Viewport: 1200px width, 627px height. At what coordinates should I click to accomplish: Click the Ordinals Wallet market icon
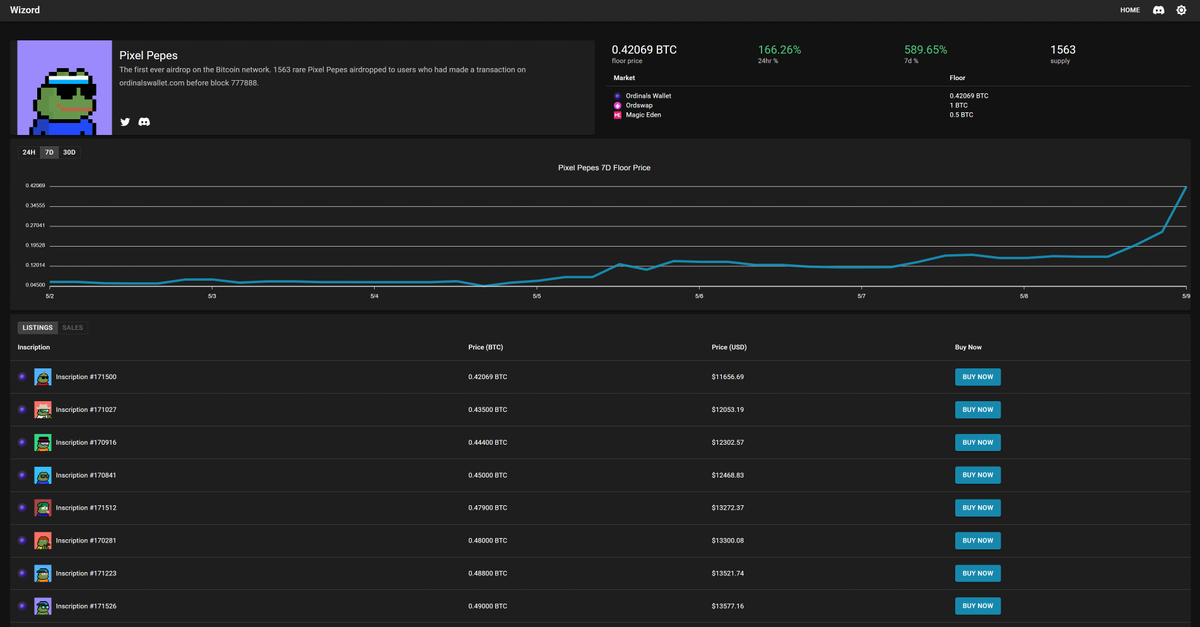[x=617, y=96]
